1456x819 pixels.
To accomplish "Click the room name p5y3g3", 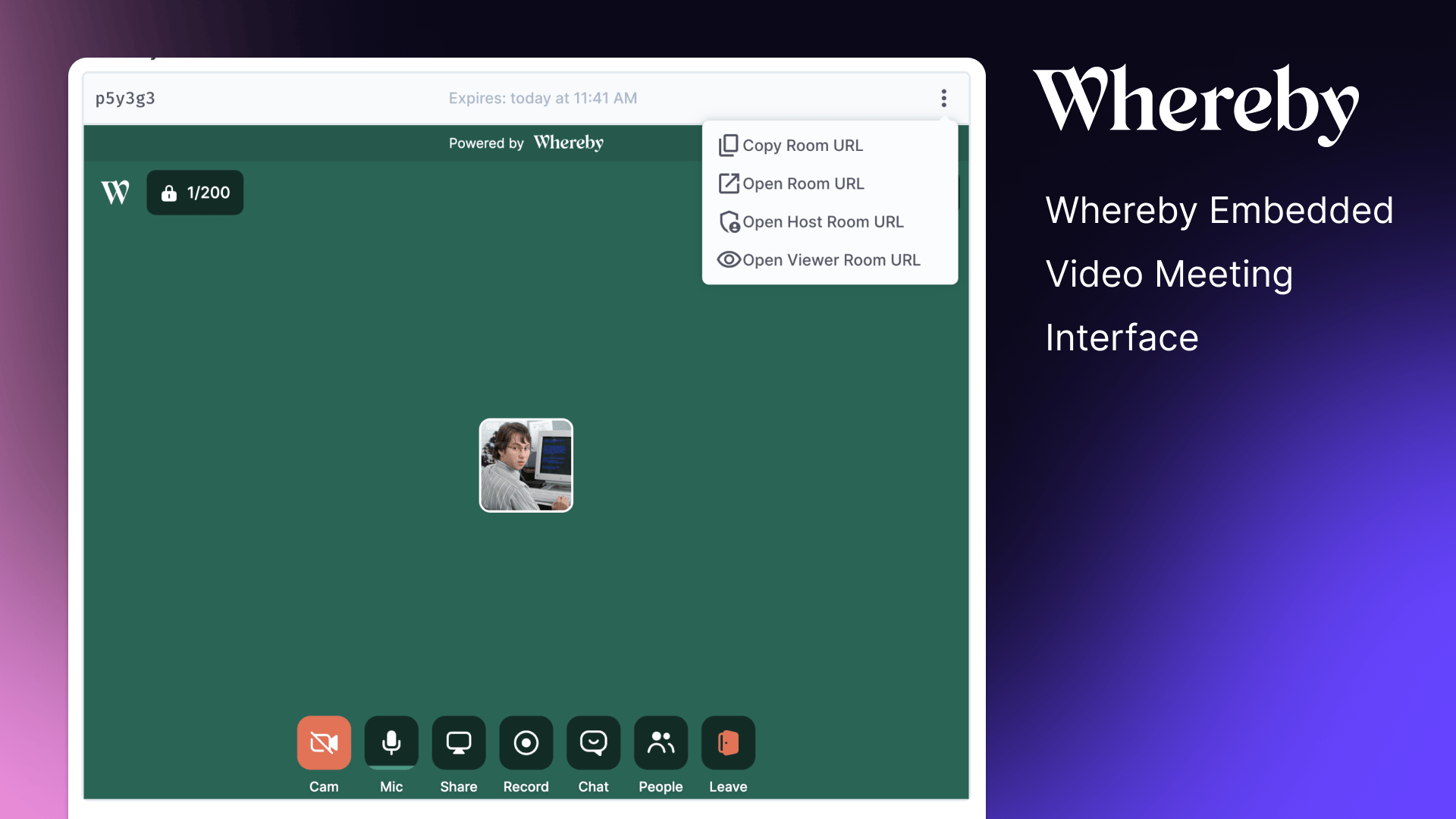I will point(125,98).
